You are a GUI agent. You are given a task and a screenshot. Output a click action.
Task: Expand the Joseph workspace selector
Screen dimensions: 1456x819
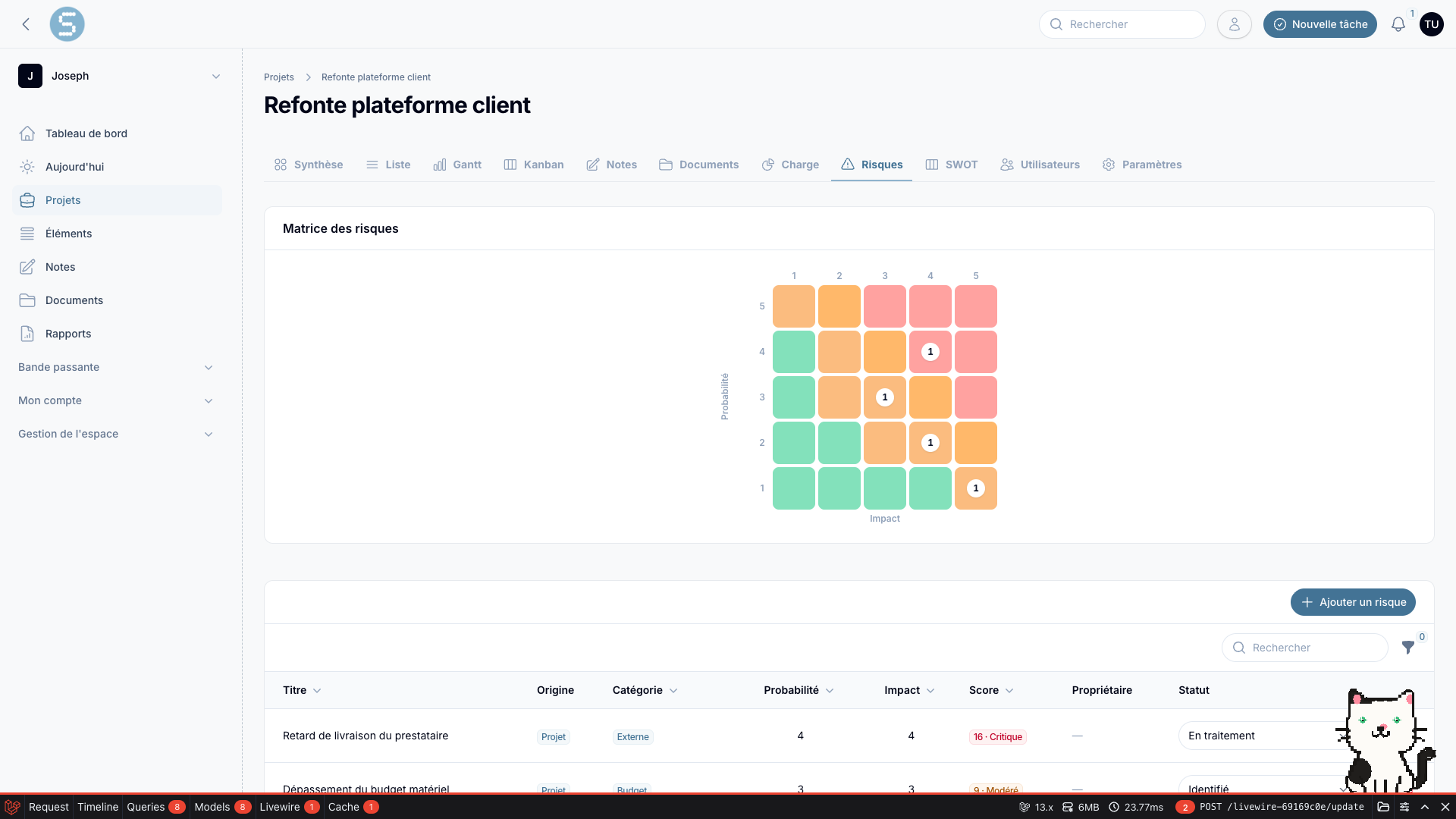pyautogui.click(x=120, y=76)
